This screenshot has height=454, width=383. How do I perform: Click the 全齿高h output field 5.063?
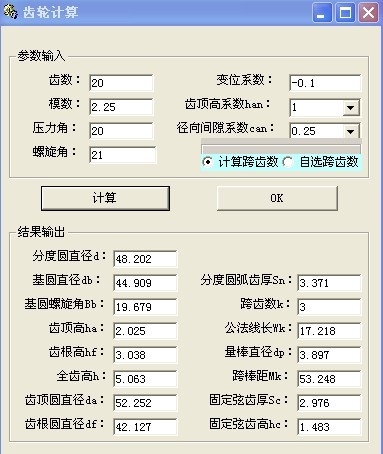(x=145, y=379)
